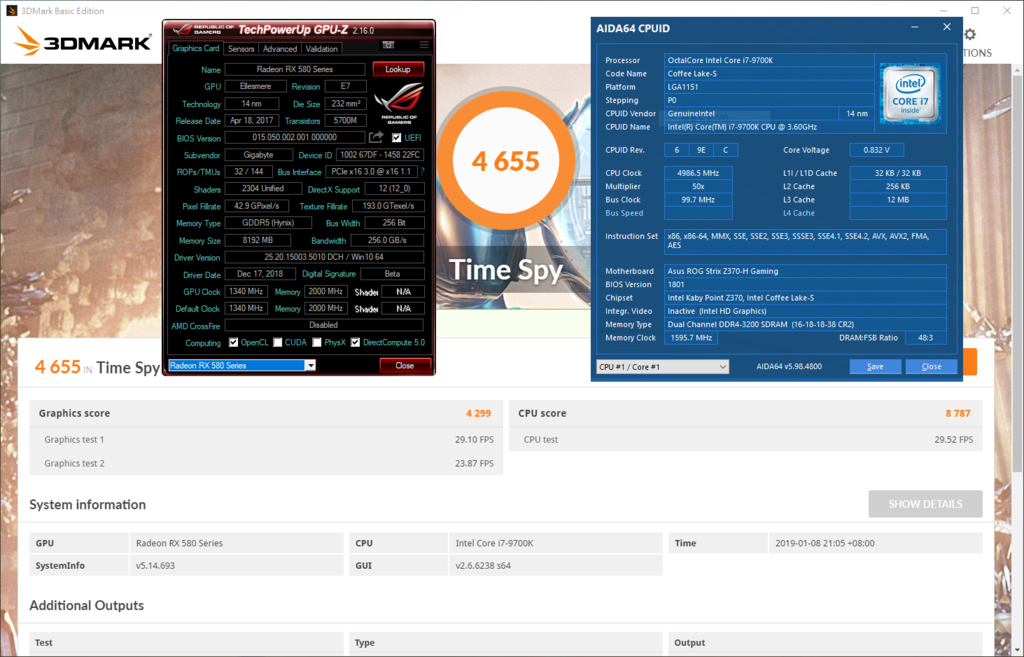Click the BIOS share/export arrow icon
This screenshot has height=657, width=1024.
(x=376, y=137)
